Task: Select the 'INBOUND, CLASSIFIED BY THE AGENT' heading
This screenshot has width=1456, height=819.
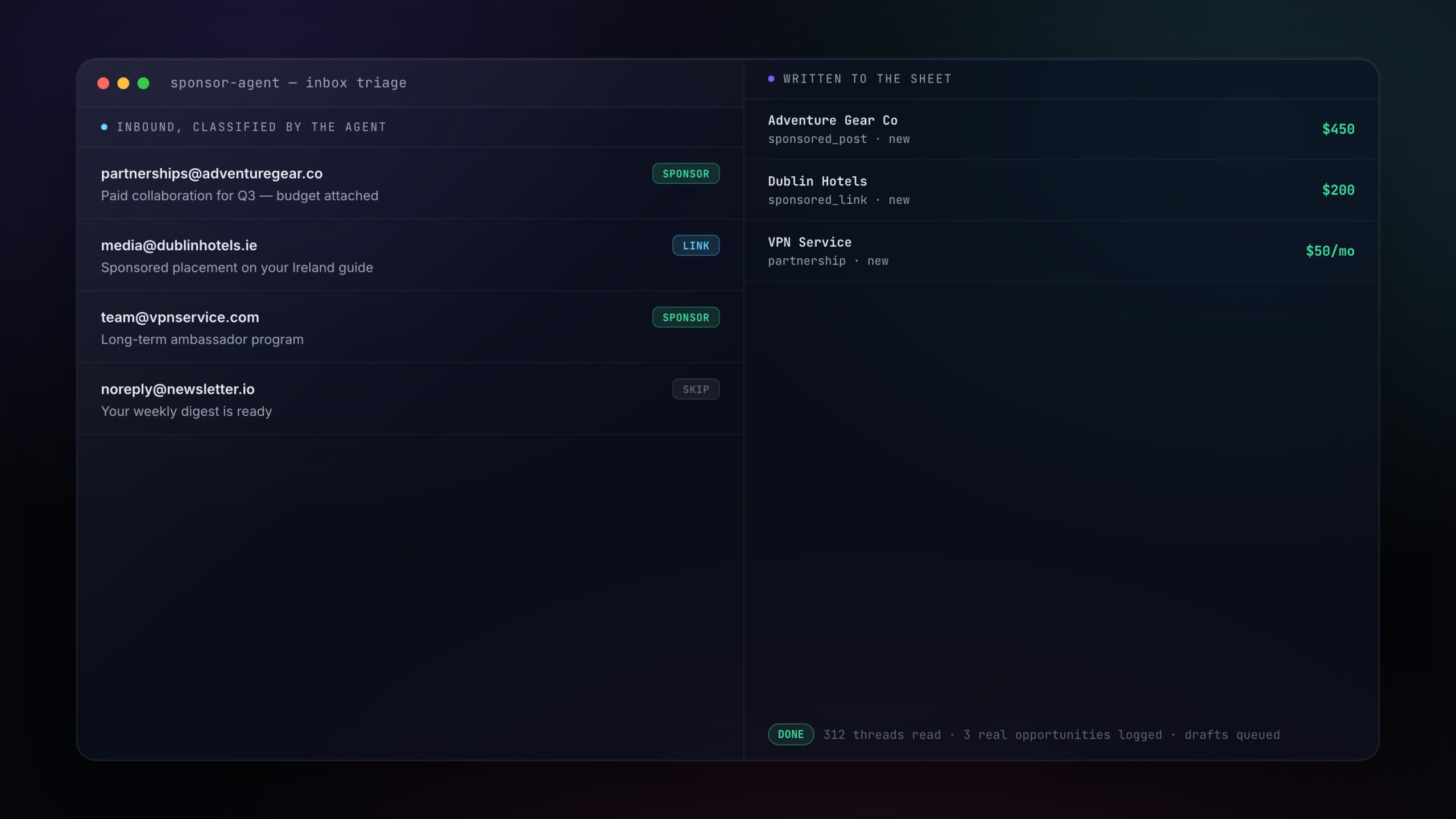Action: click(251, 127)
